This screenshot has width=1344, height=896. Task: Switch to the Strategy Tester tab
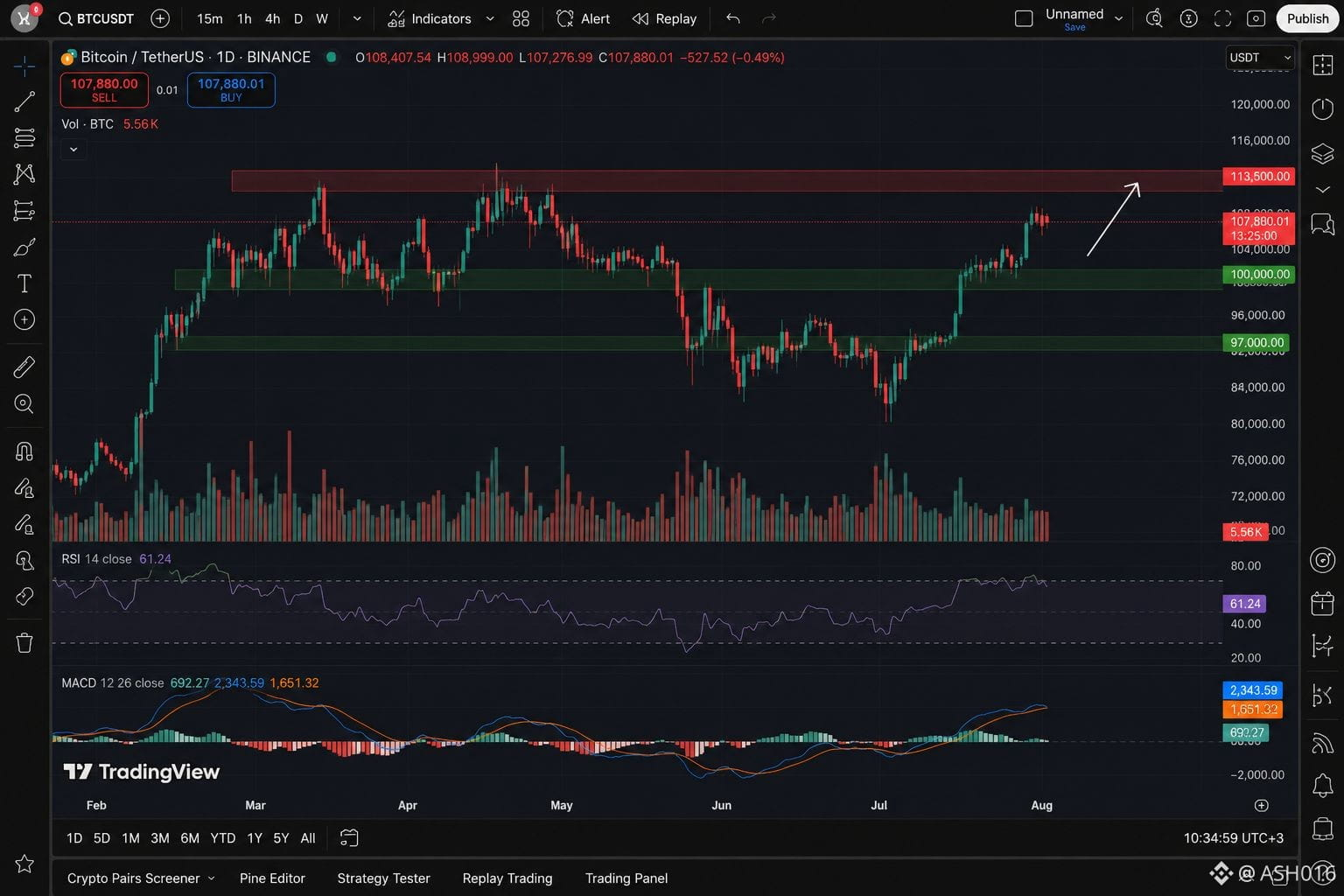[x=383, y=878]
